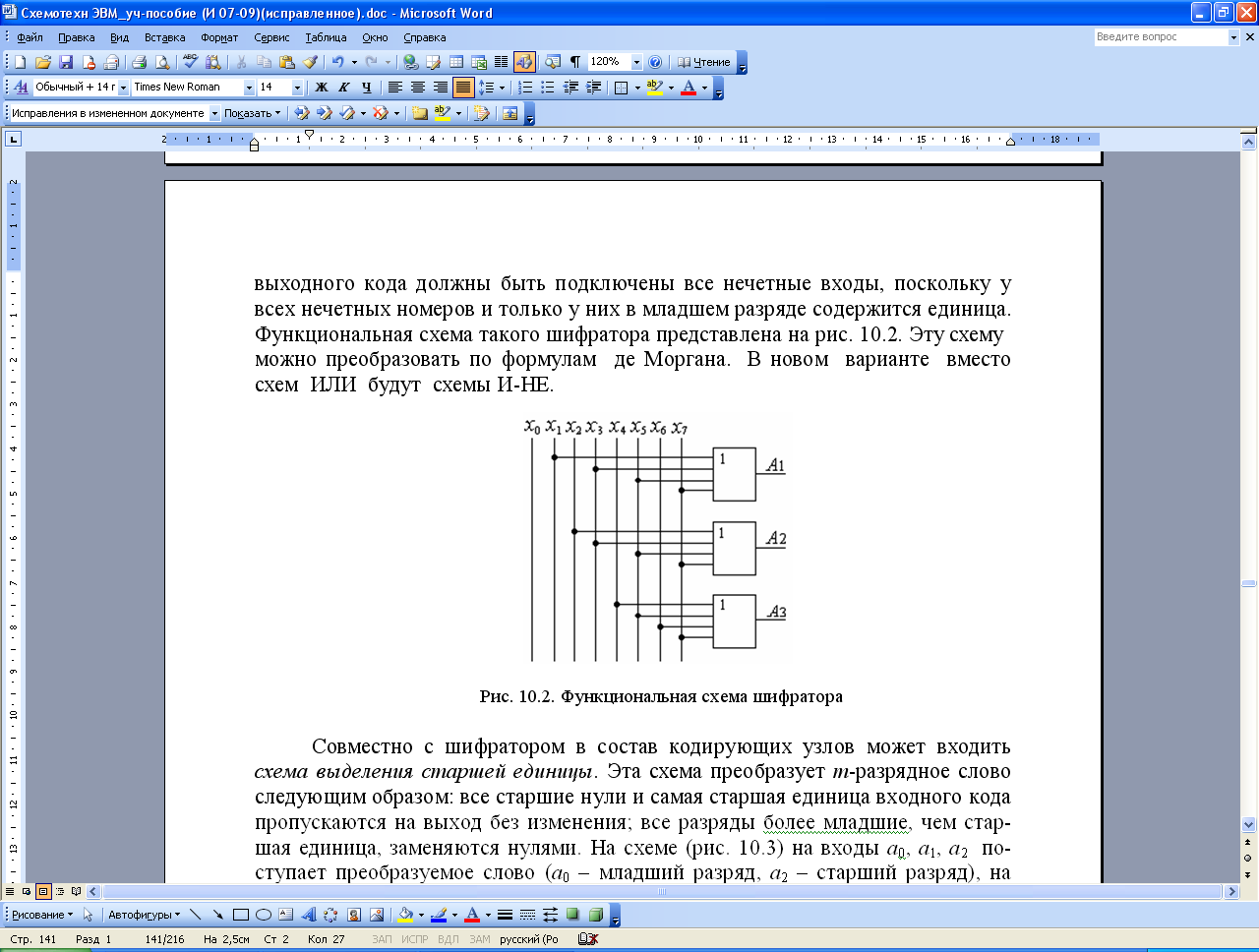Open the Правка menu

76,37
